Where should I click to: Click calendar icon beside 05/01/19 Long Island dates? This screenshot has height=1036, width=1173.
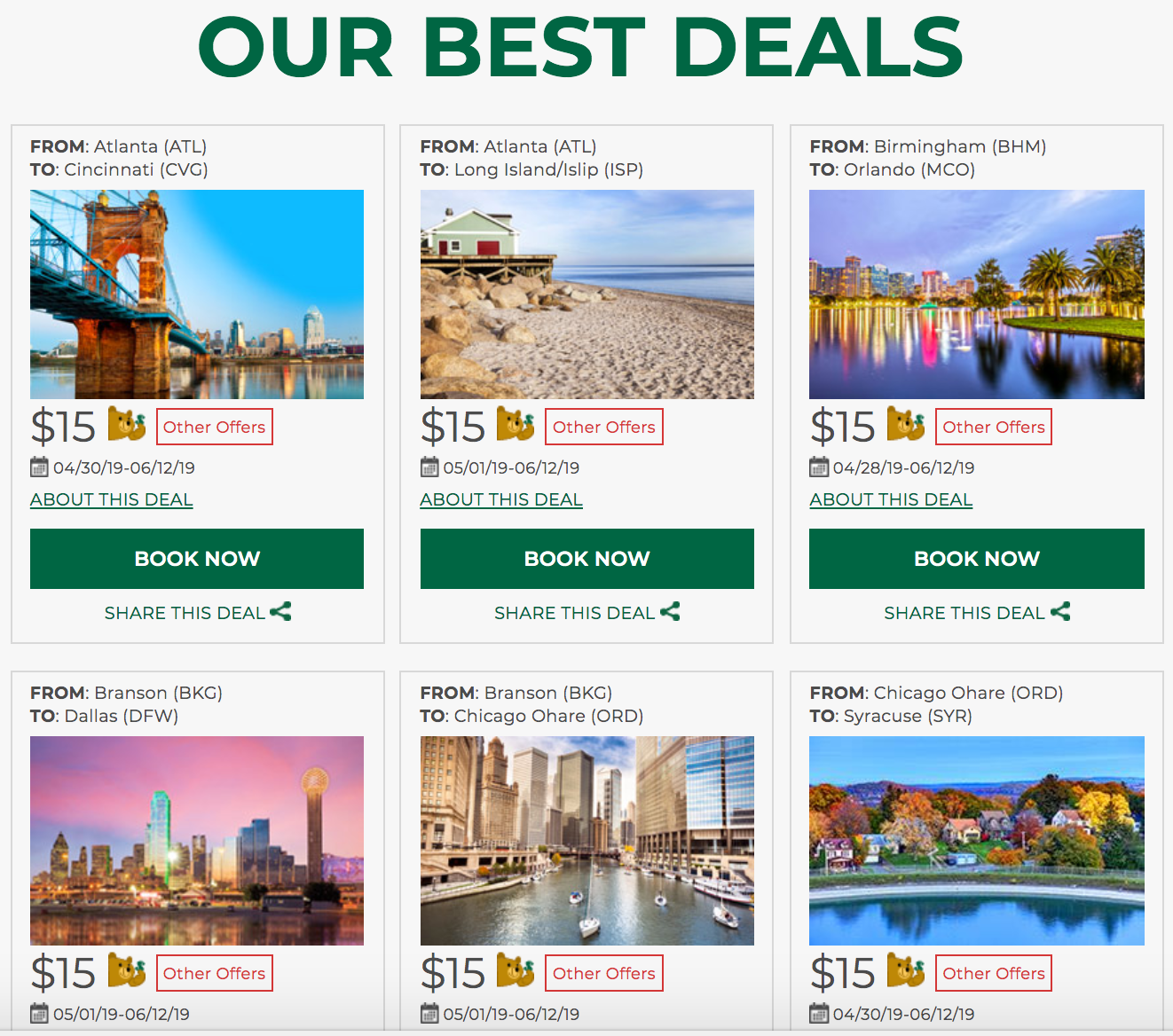click(429, 467)
